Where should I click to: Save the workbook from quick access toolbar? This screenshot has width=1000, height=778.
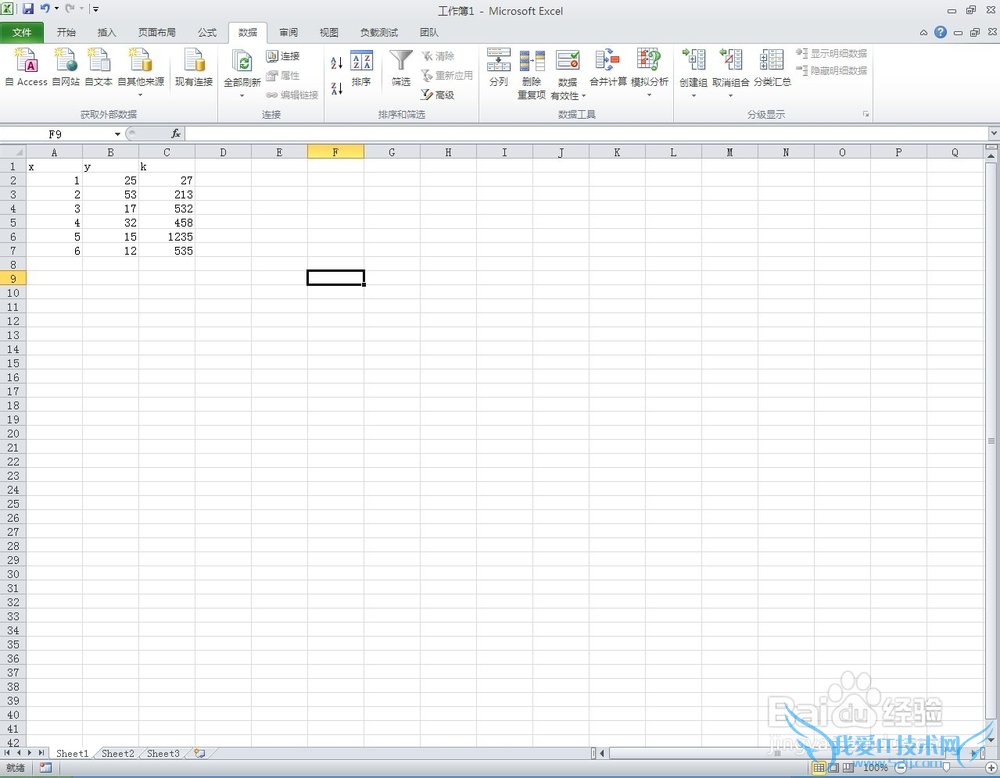[28, 9]
